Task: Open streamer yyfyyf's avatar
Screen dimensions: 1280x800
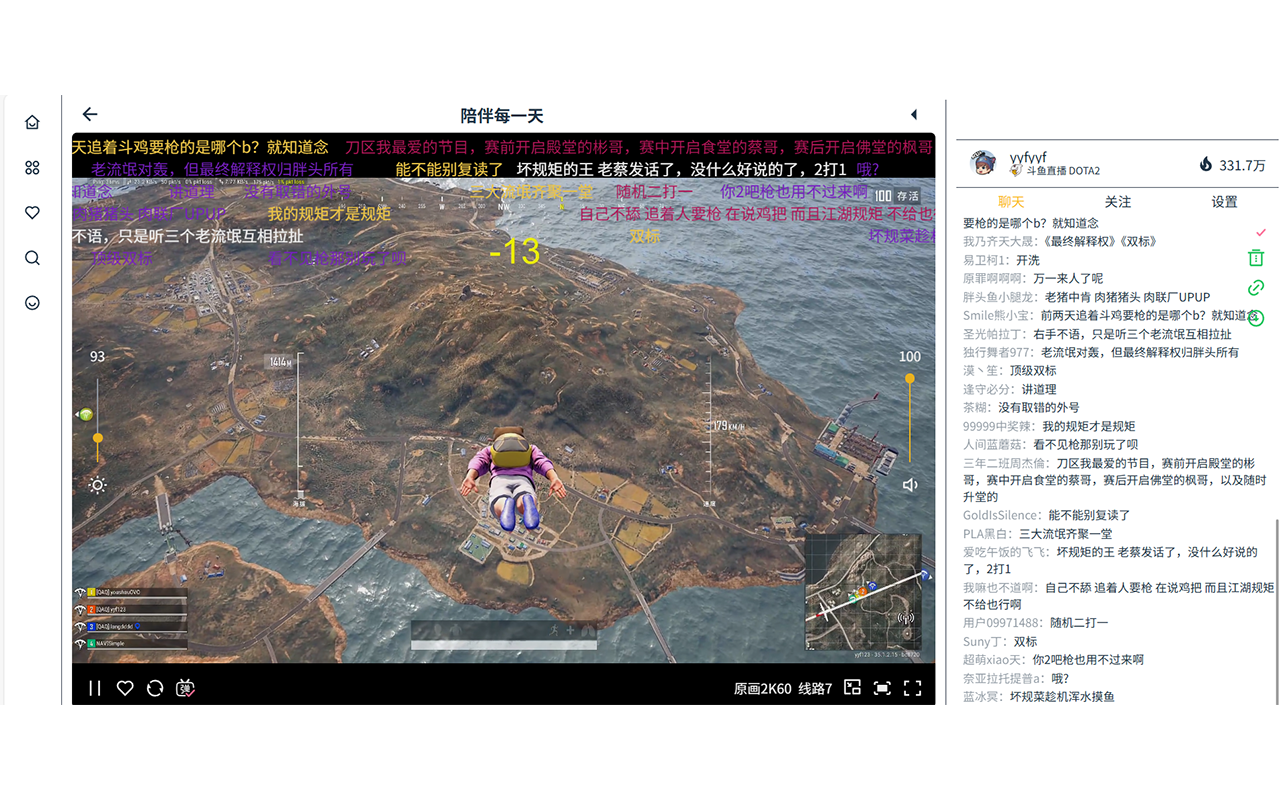Action: coord(984,163)
